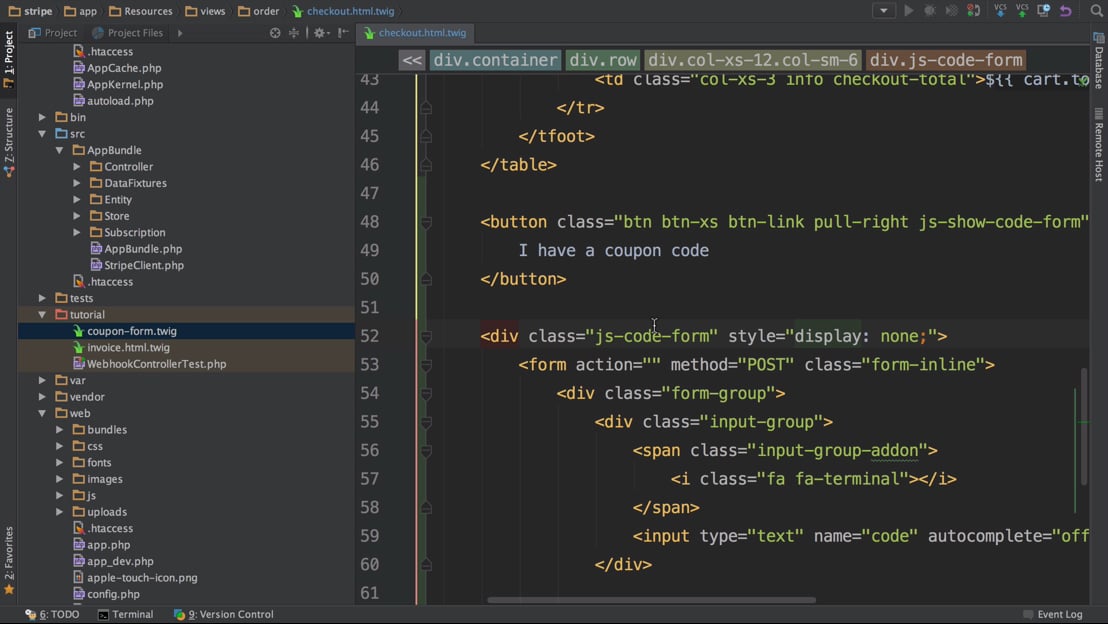Open Show History clock icon
Image resolution: width=1108 pixels, height=624 pixels.
click(x=1043, y=11)
